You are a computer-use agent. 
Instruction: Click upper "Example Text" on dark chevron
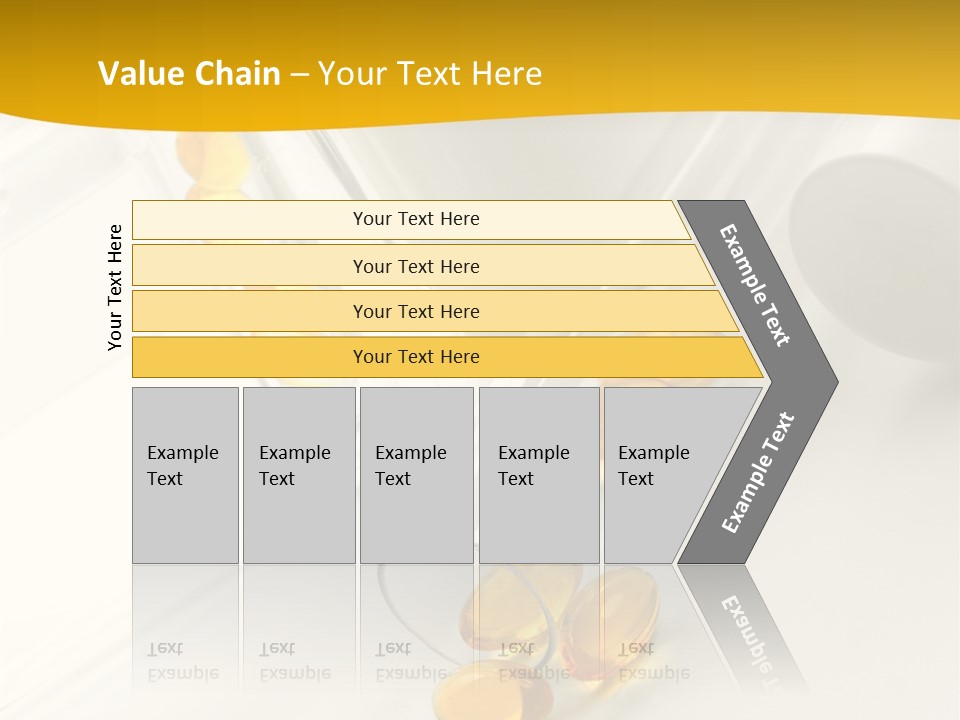click(756, 285)
